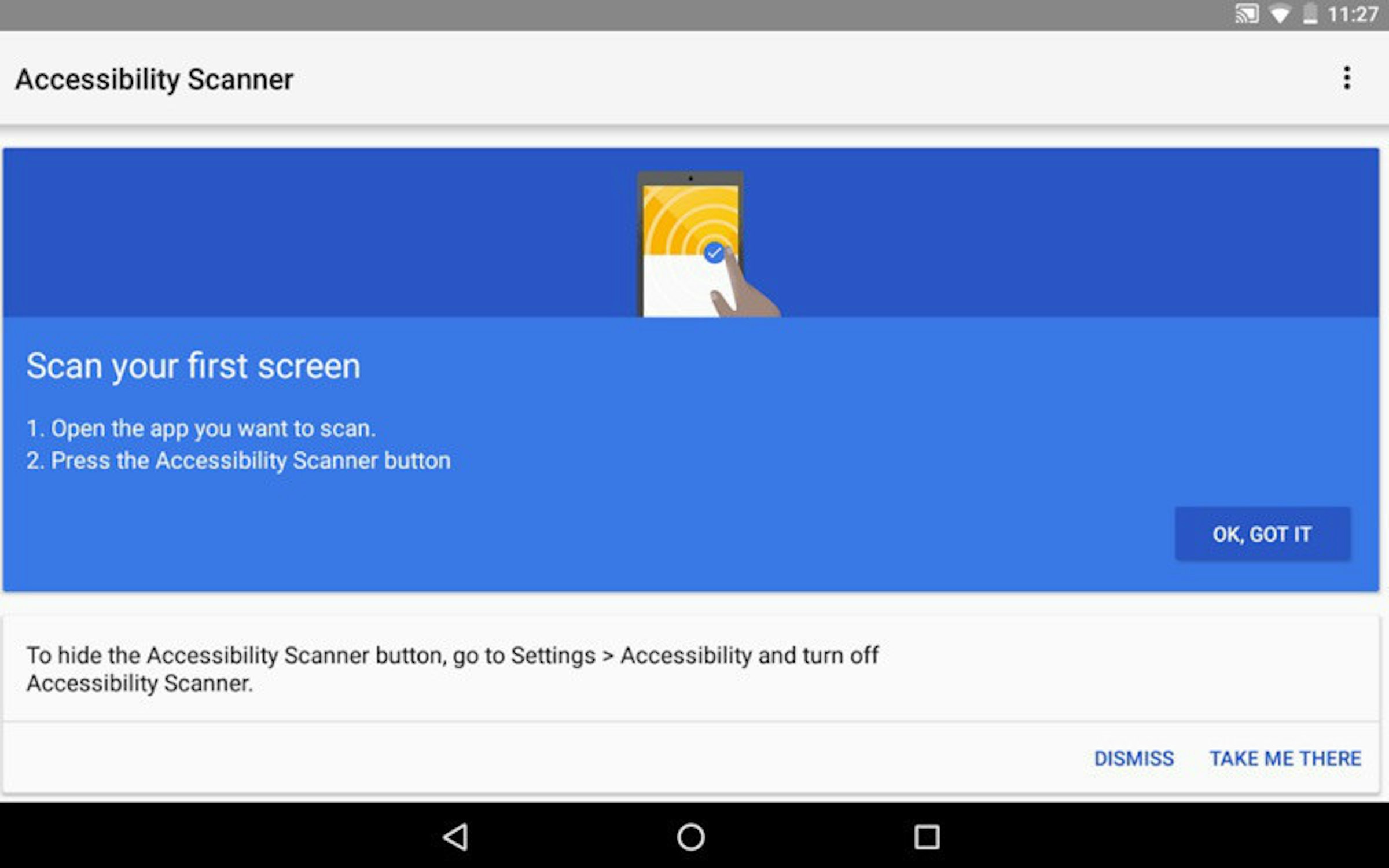Click the cast icon in status bar

(1247, 14)
